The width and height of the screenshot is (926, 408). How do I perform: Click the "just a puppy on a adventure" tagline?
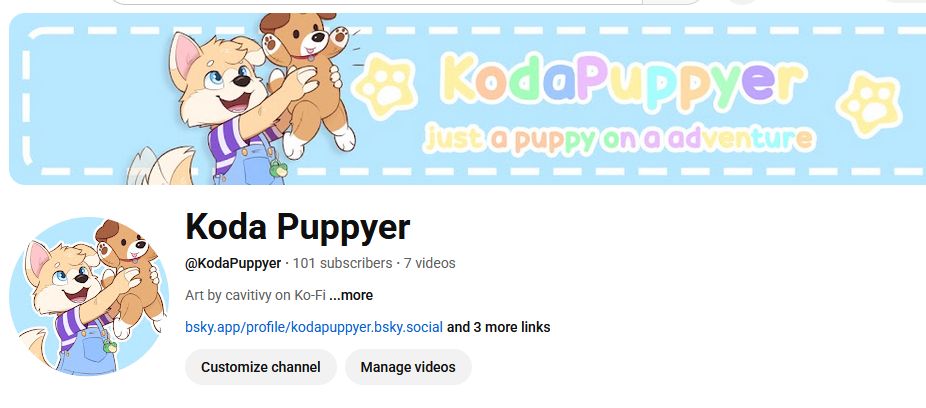[618, 139]
